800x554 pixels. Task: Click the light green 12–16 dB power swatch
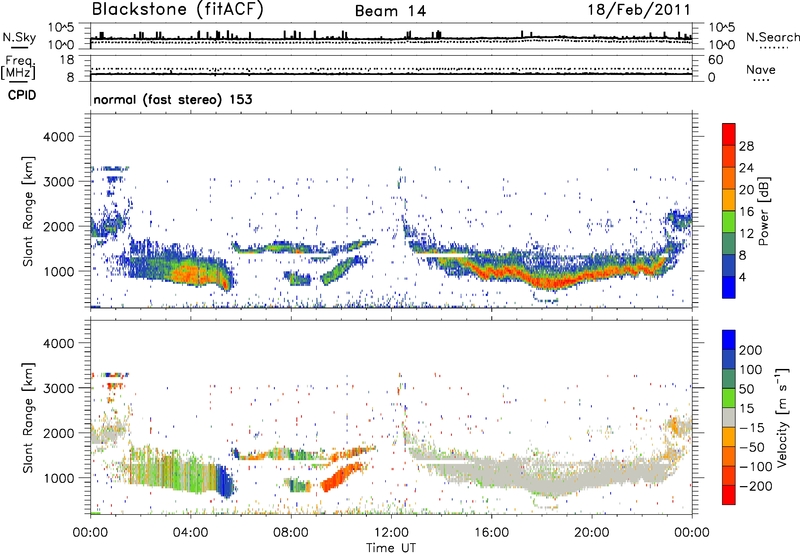pyautogui.click(x=729, y=221)
